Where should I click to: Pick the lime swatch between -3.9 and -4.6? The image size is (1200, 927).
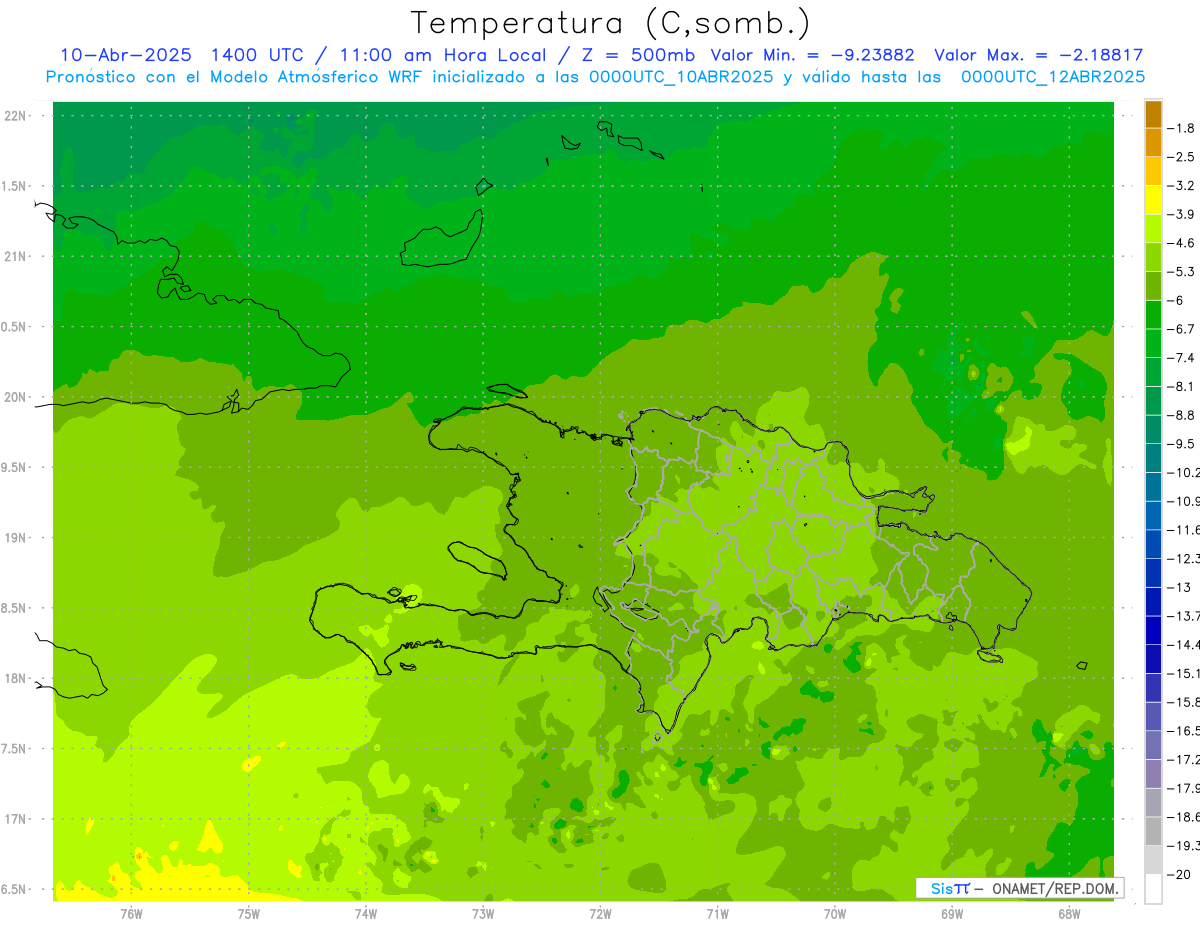point(1154,229)
